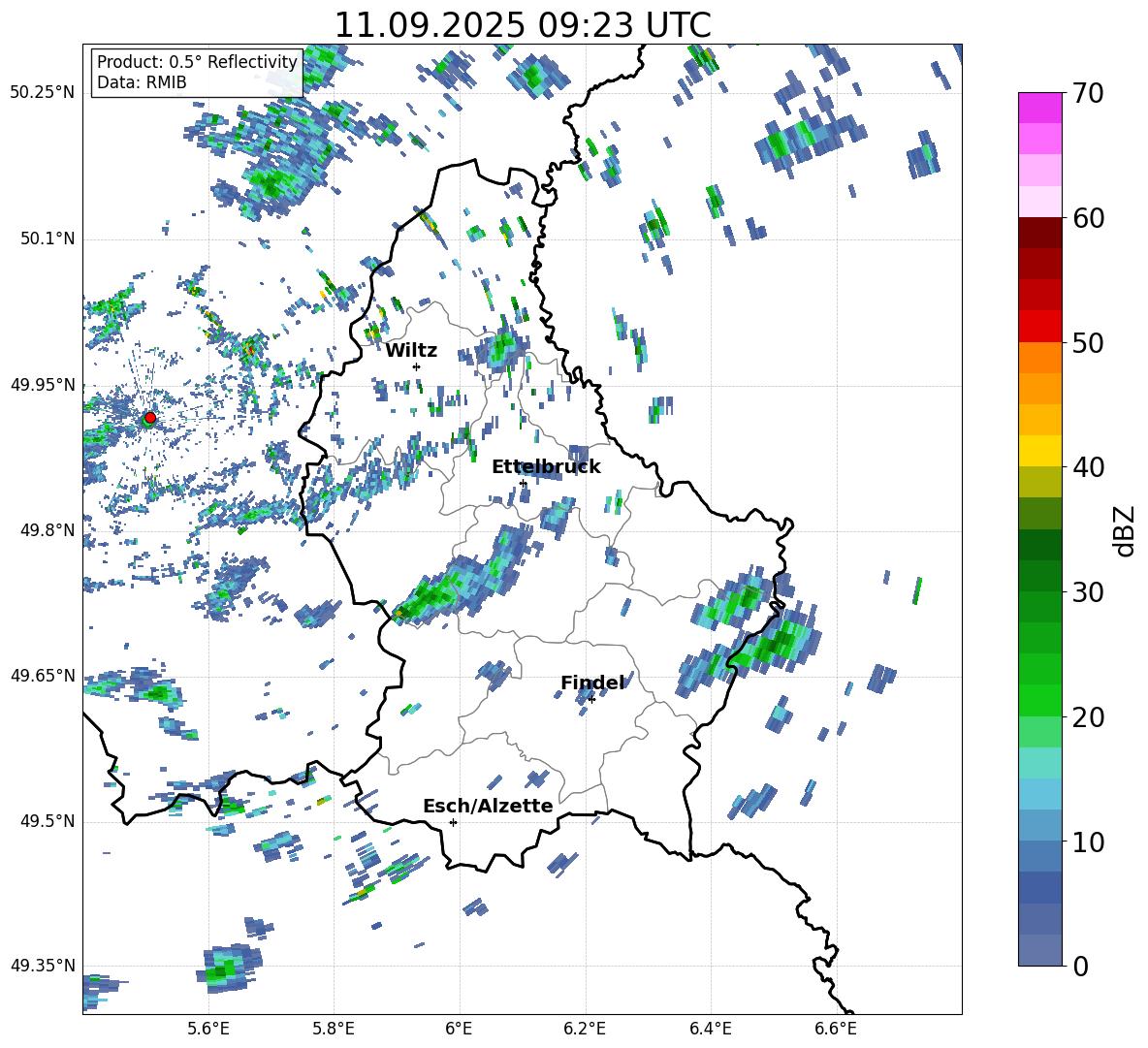Click the Ettelbruck station cross marker
Viewport: 1148px width, 1048px height.
(x=523, y=483)
